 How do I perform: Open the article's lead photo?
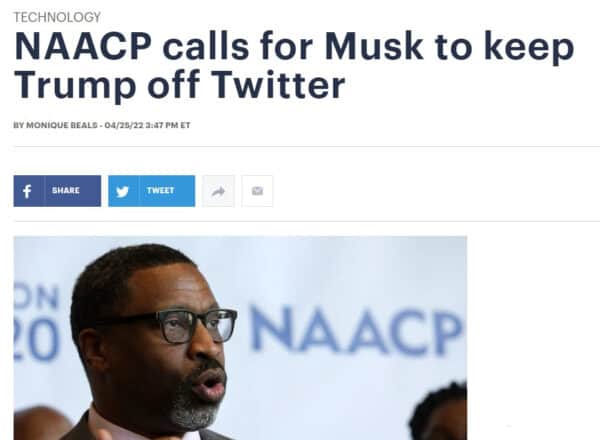[240, 338]
